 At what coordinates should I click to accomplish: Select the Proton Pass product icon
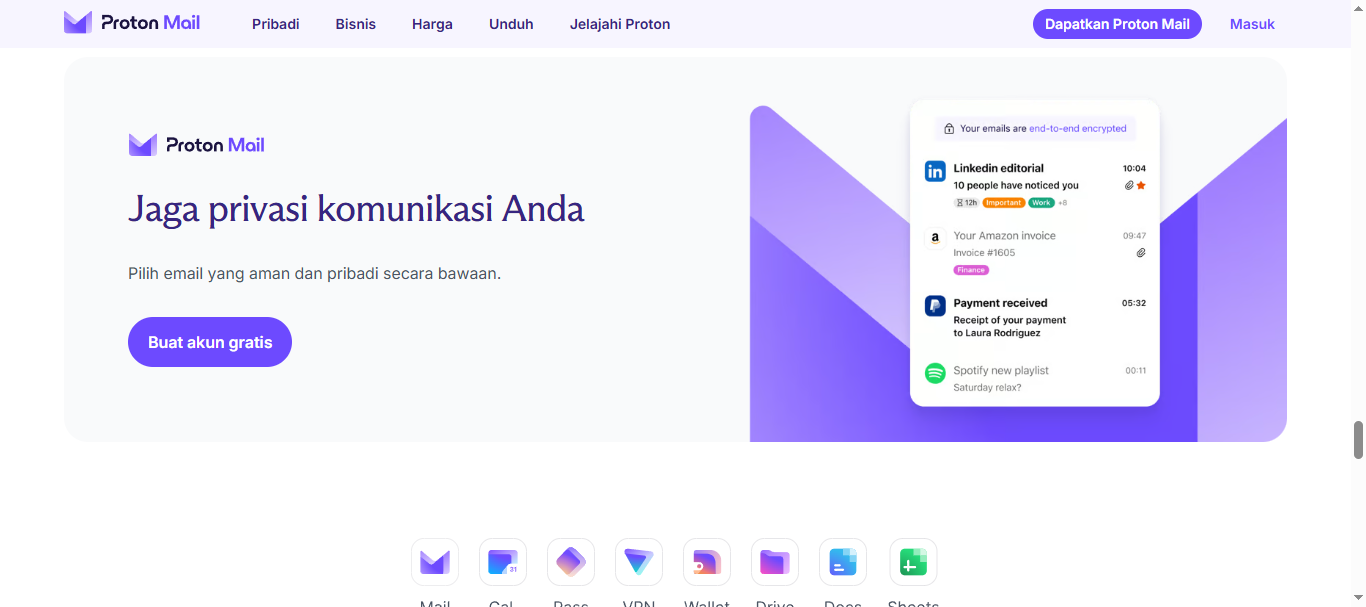571,562
